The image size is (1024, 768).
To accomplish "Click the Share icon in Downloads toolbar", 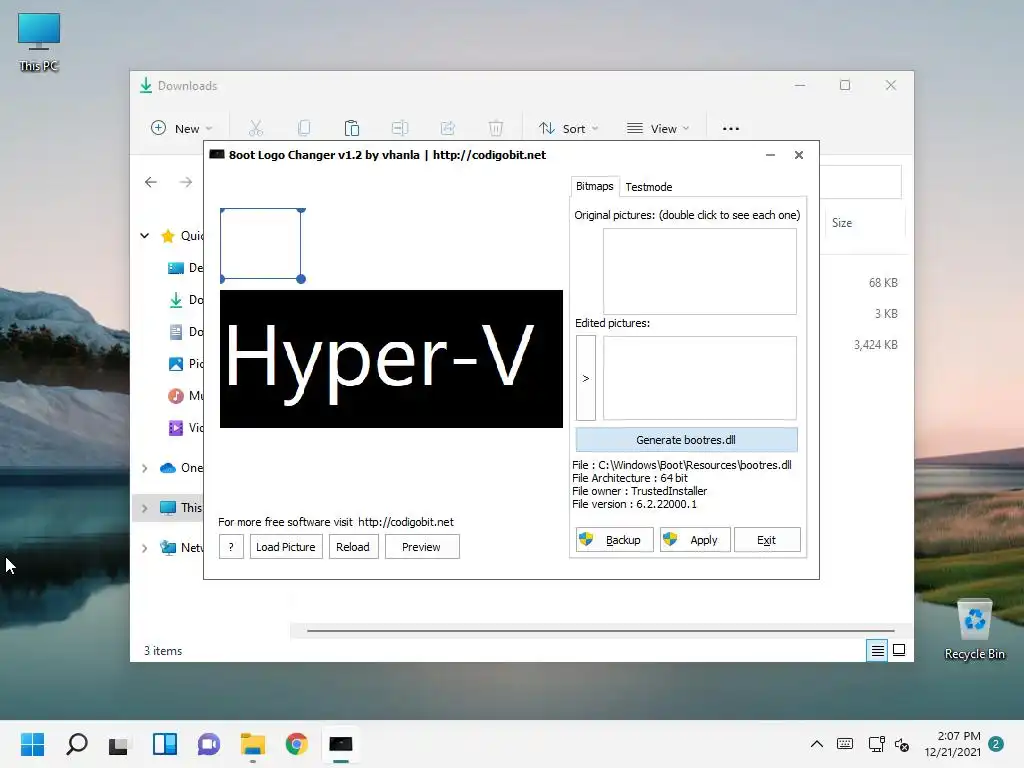I will click(x=447, y=128).
